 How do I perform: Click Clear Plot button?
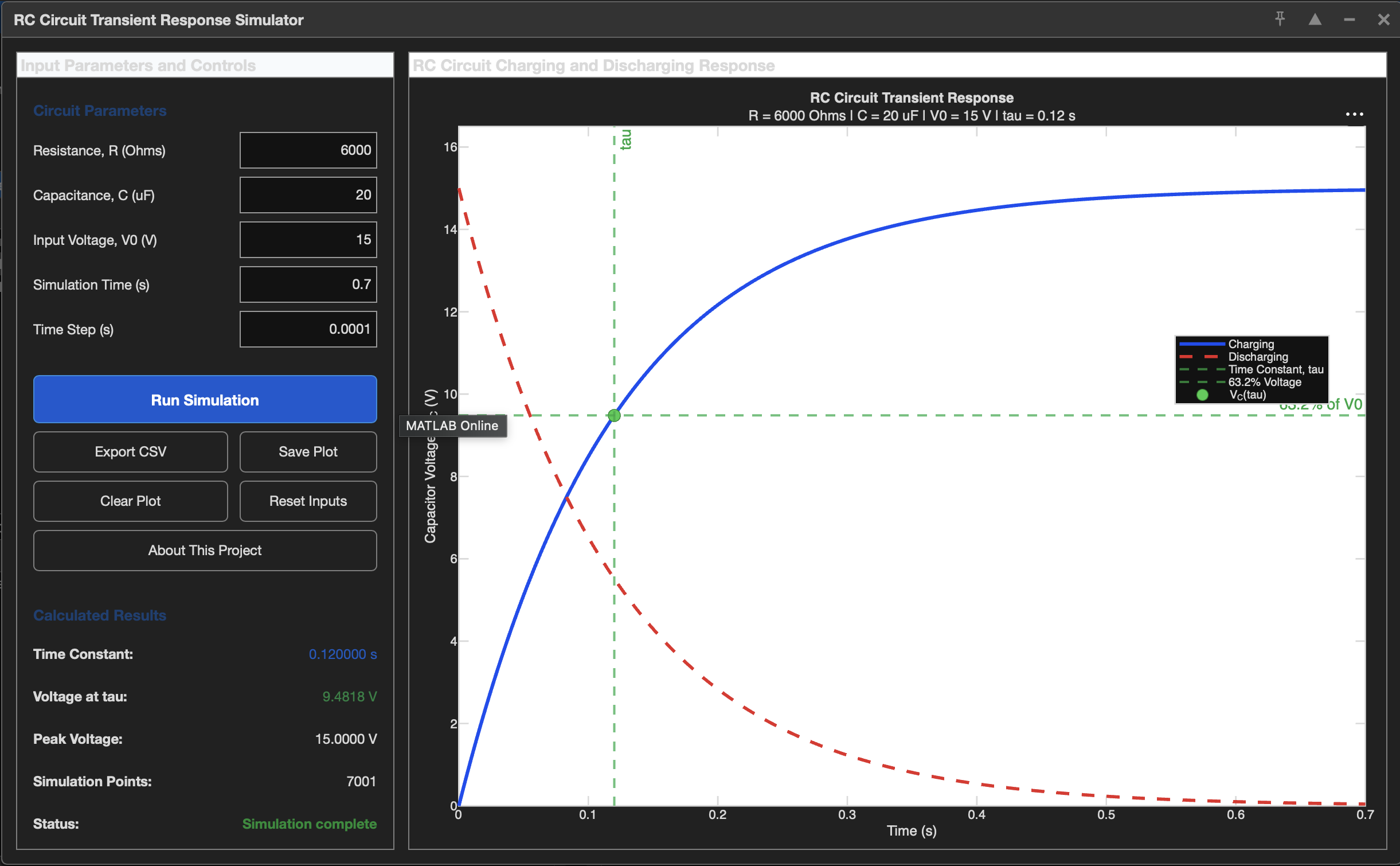click(x=131, y=501)
